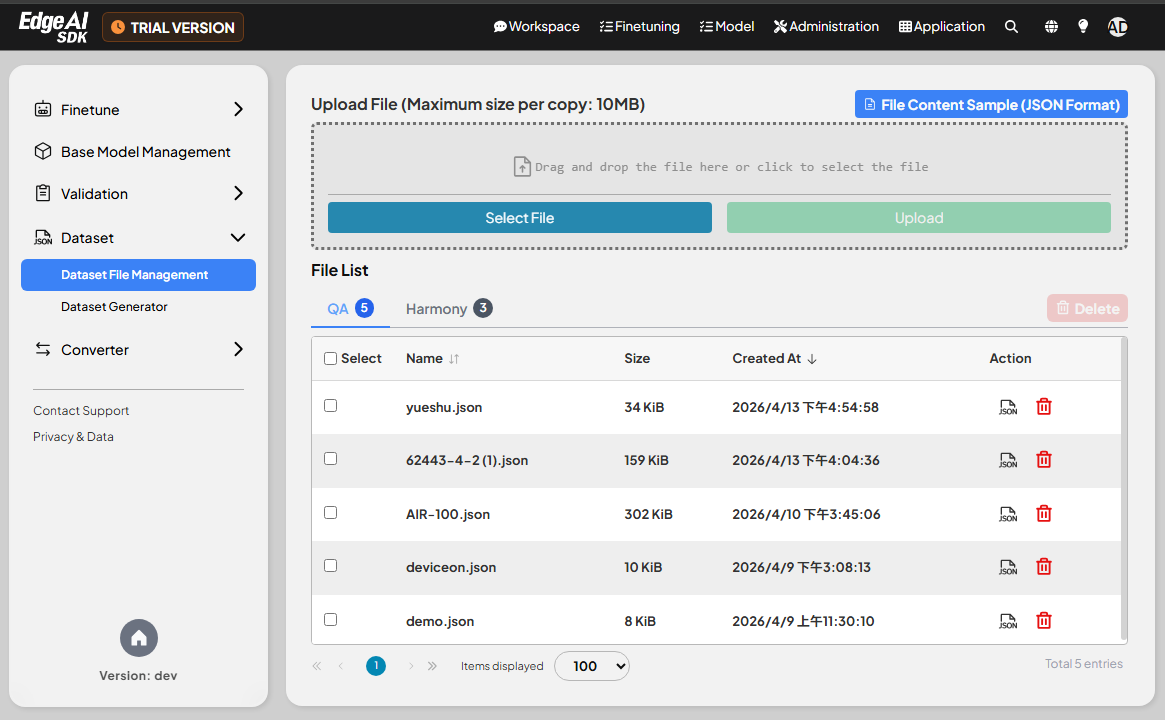Check the Select All checkbox in header
Viewport: 1165px width, 720px height.
pyautogui.click(x=329, y=358)
